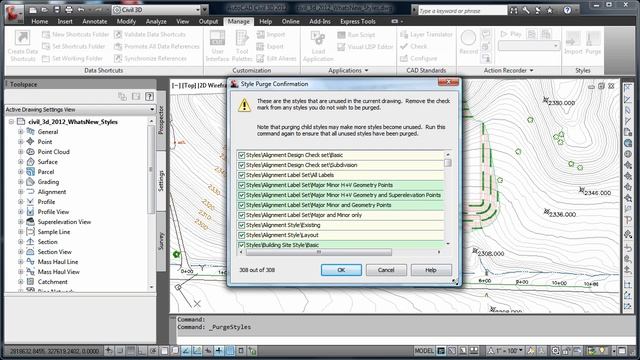
Task: Click OK in Style Purge Confirmation dialog
Action: tap(341, 270)
